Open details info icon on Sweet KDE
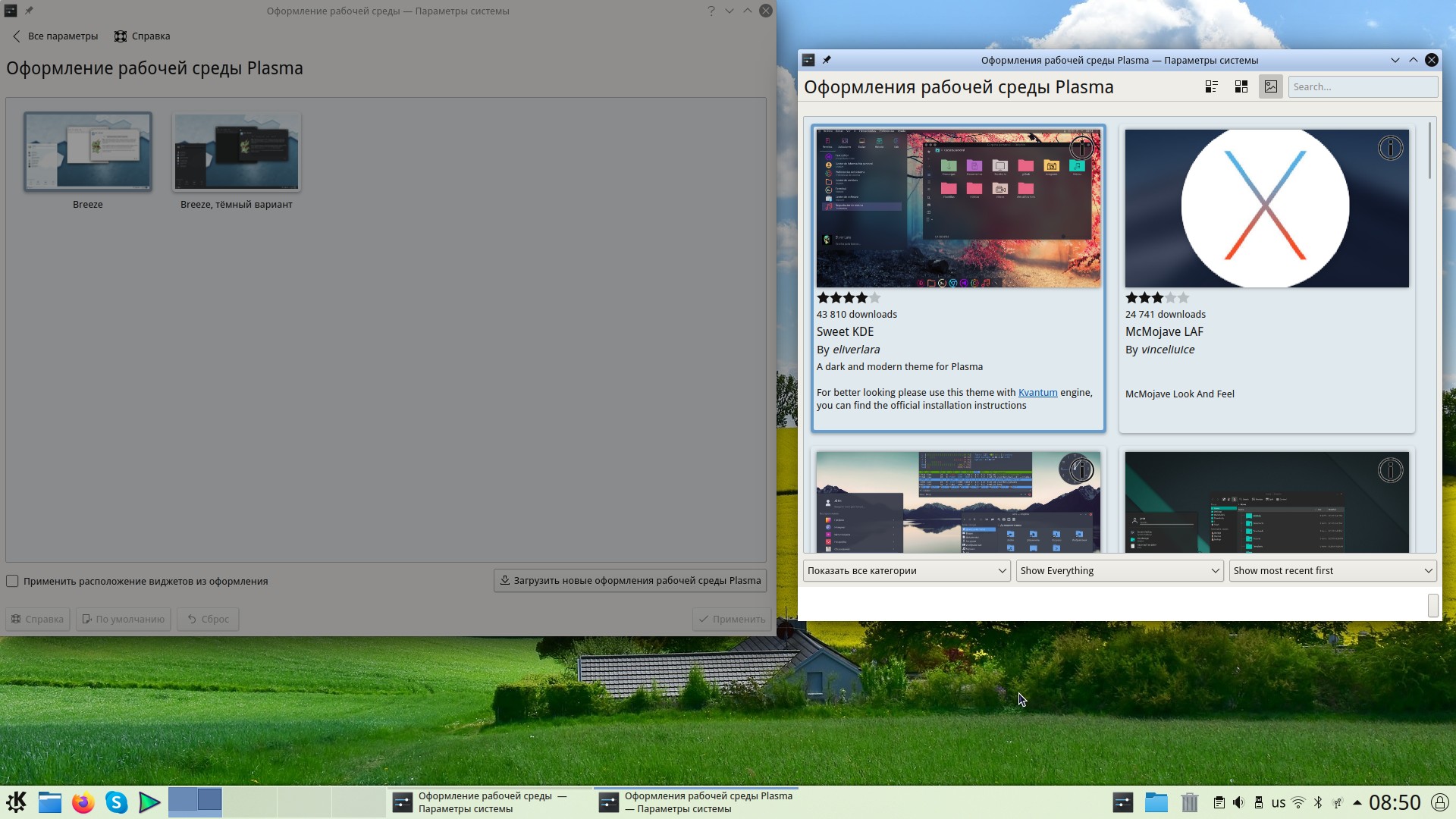The height and width of the screenshot is (819, 1456). click(1081, 148)
